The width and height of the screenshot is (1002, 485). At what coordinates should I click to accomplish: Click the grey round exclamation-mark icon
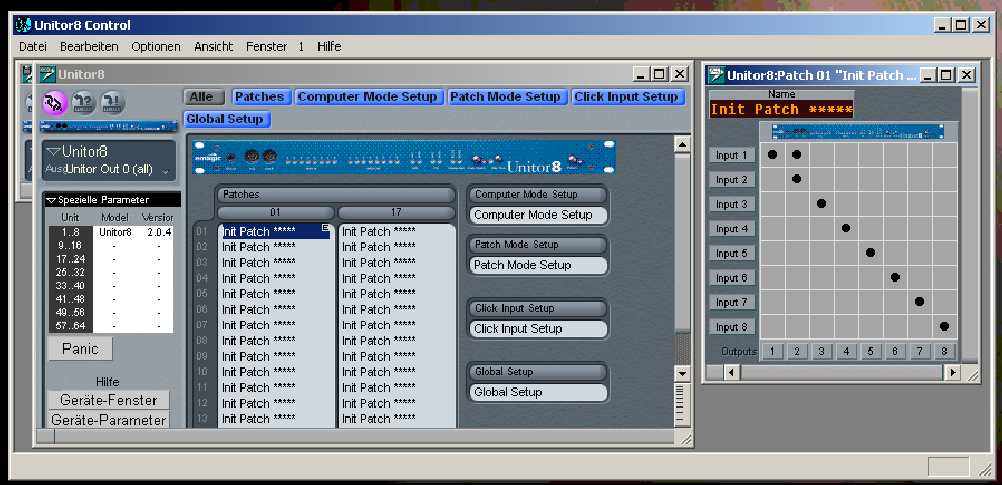click(111, 102)
